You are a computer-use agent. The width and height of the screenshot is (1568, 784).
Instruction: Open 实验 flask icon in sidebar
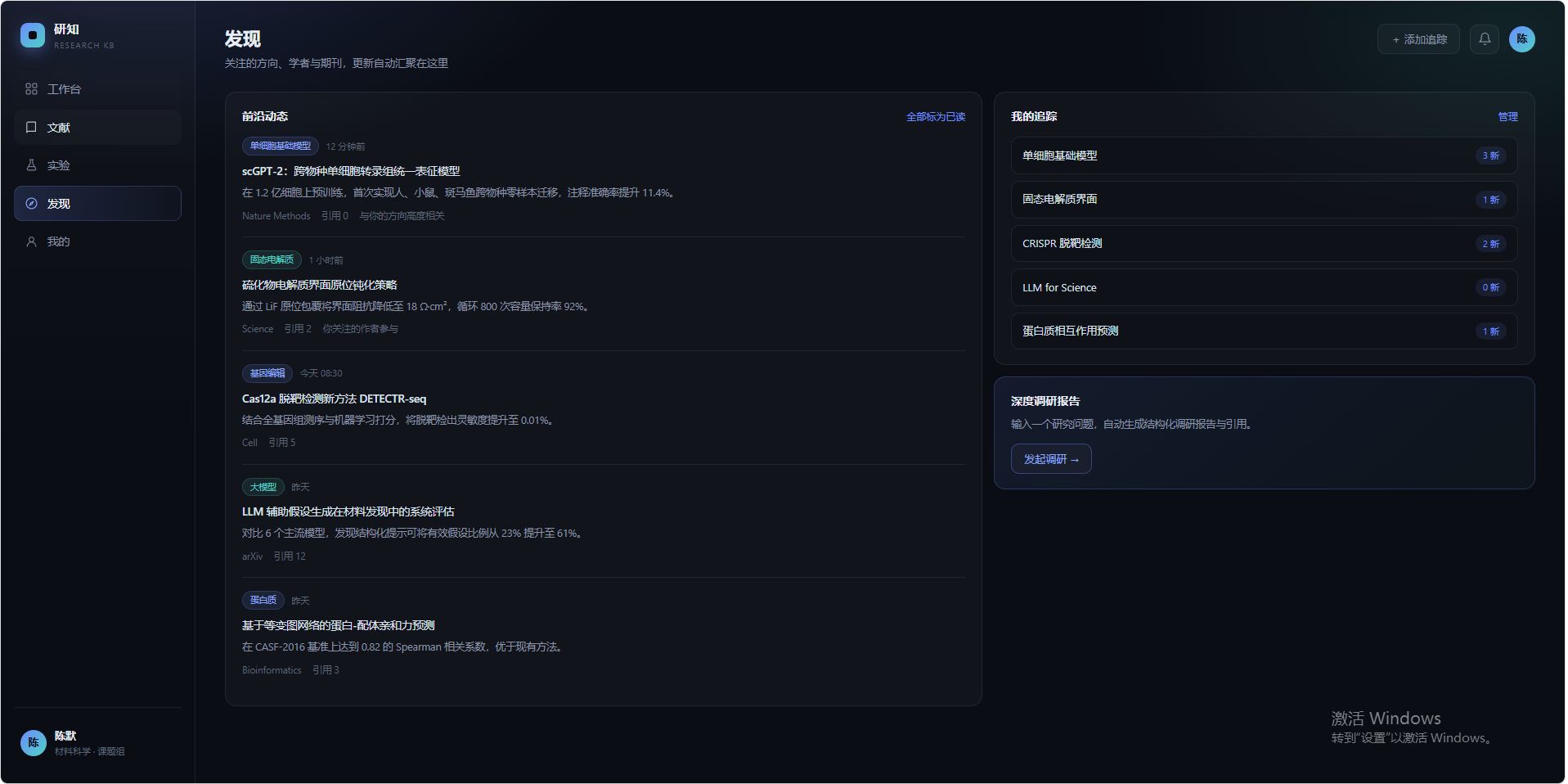tap(31, 164)
